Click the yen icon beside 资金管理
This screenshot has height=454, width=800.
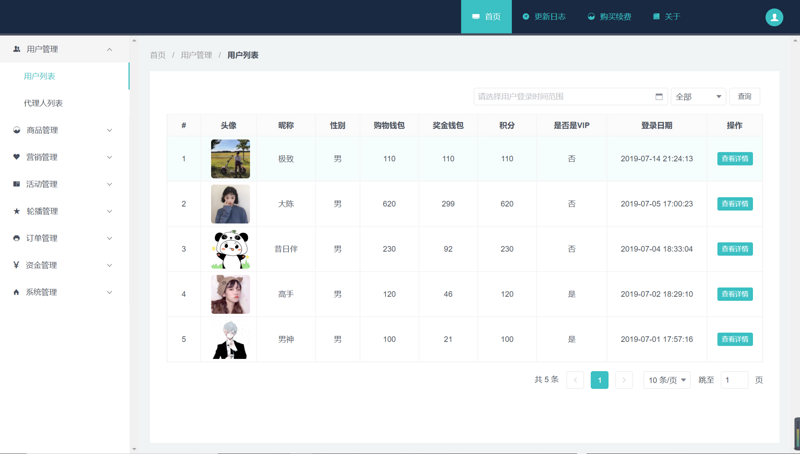[16, 265]
